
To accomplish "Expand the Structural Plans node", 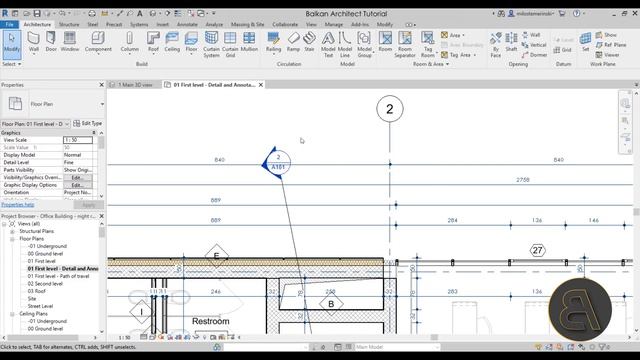I will pyautogui.click(x=12, y=231).
